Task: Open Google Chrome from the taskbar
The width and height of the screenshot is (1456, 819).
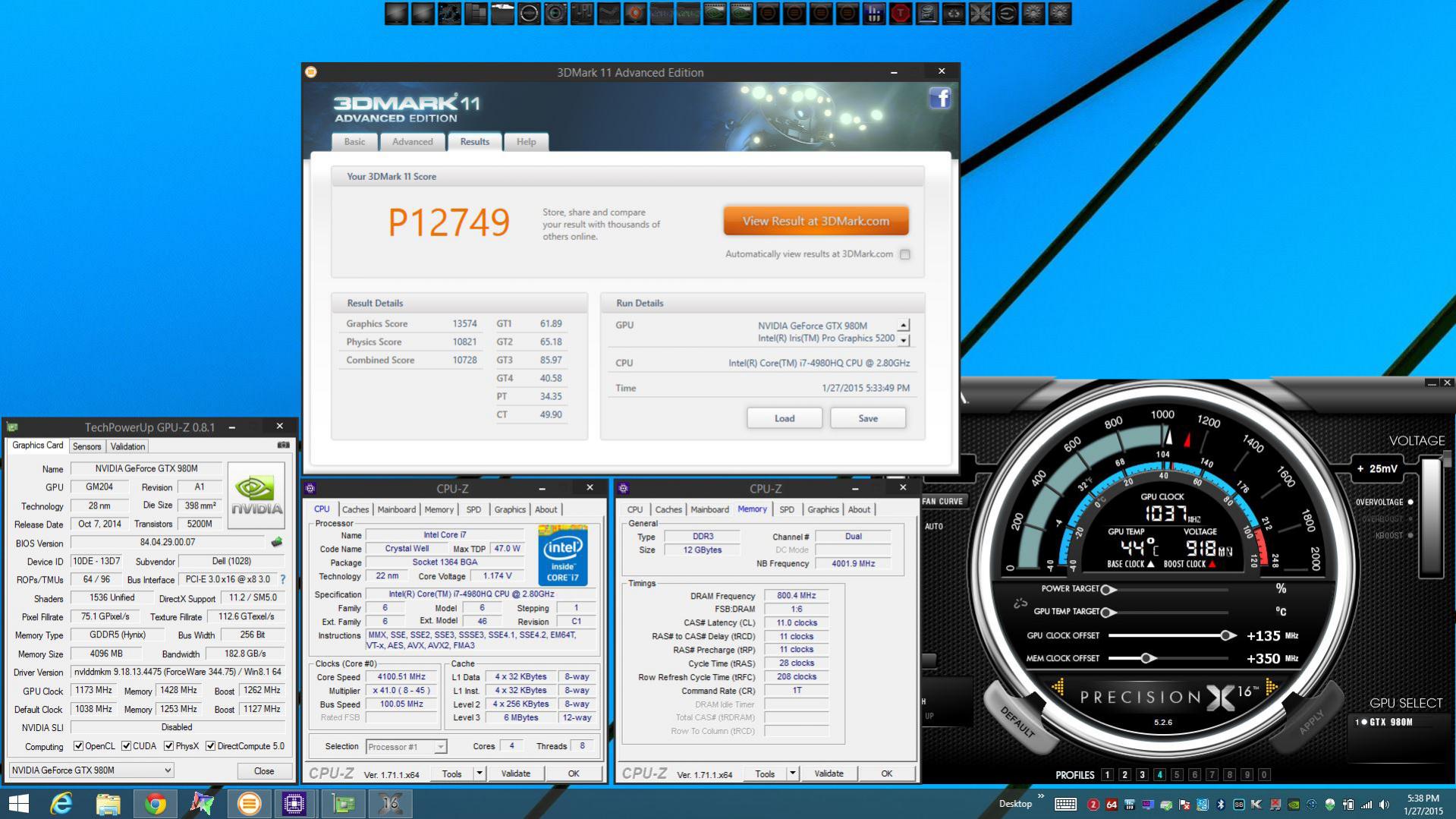Action: [x=156, y=803]
